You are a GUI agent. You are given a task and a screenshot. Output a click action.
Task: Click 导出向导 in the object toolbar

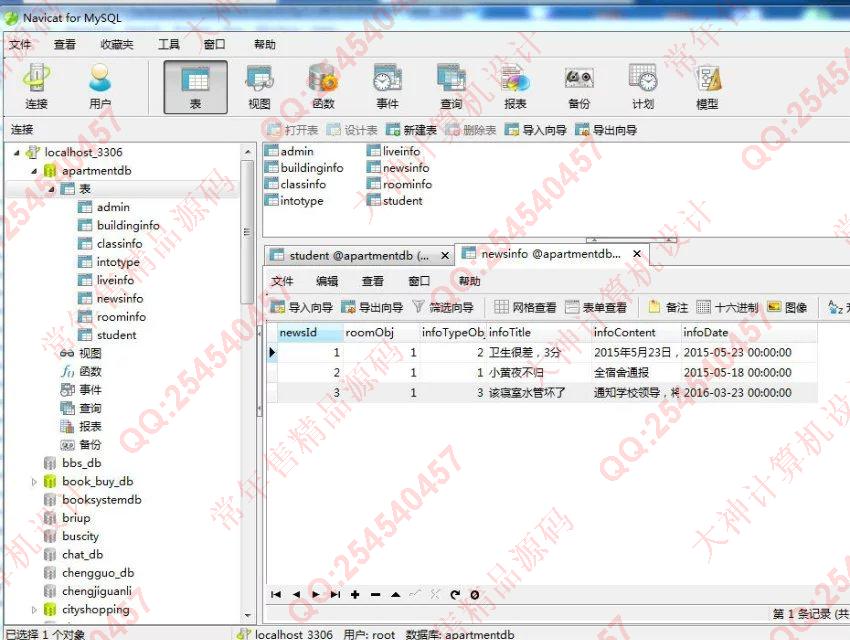pyautogui.click(x=606, y=130)
